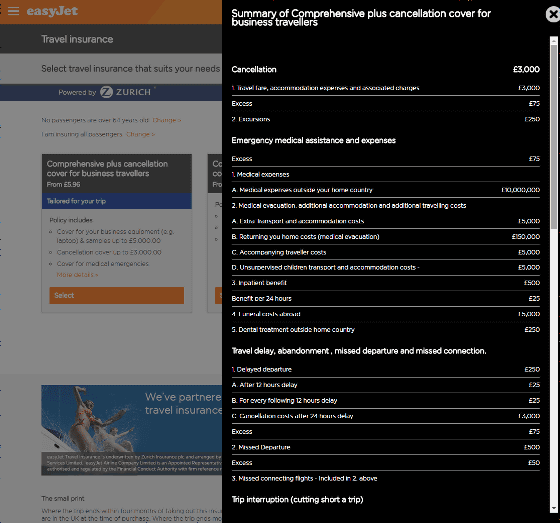This screenshot has height=523, width=560.
Task: Click the Returning you home costs row
Action: [x=386, y=237]
